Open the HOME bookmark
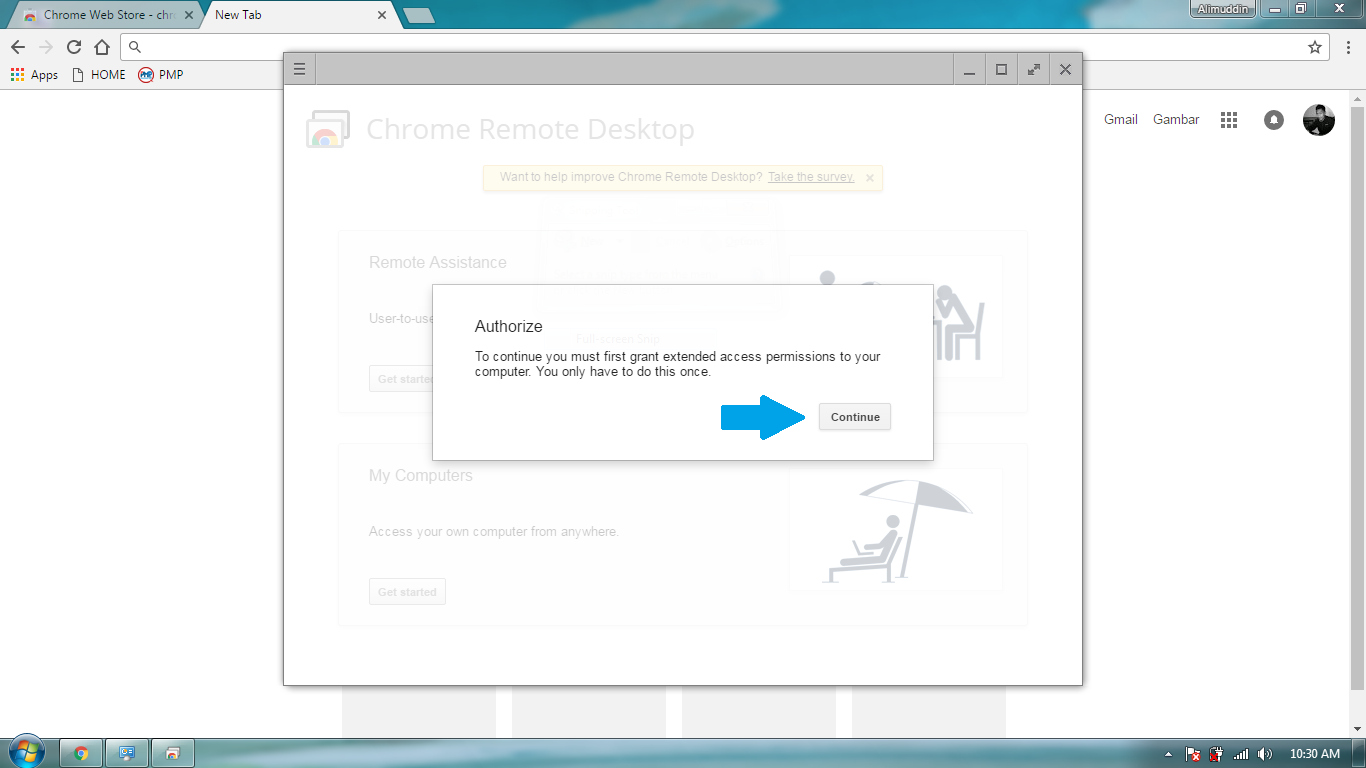 (99, 75)
